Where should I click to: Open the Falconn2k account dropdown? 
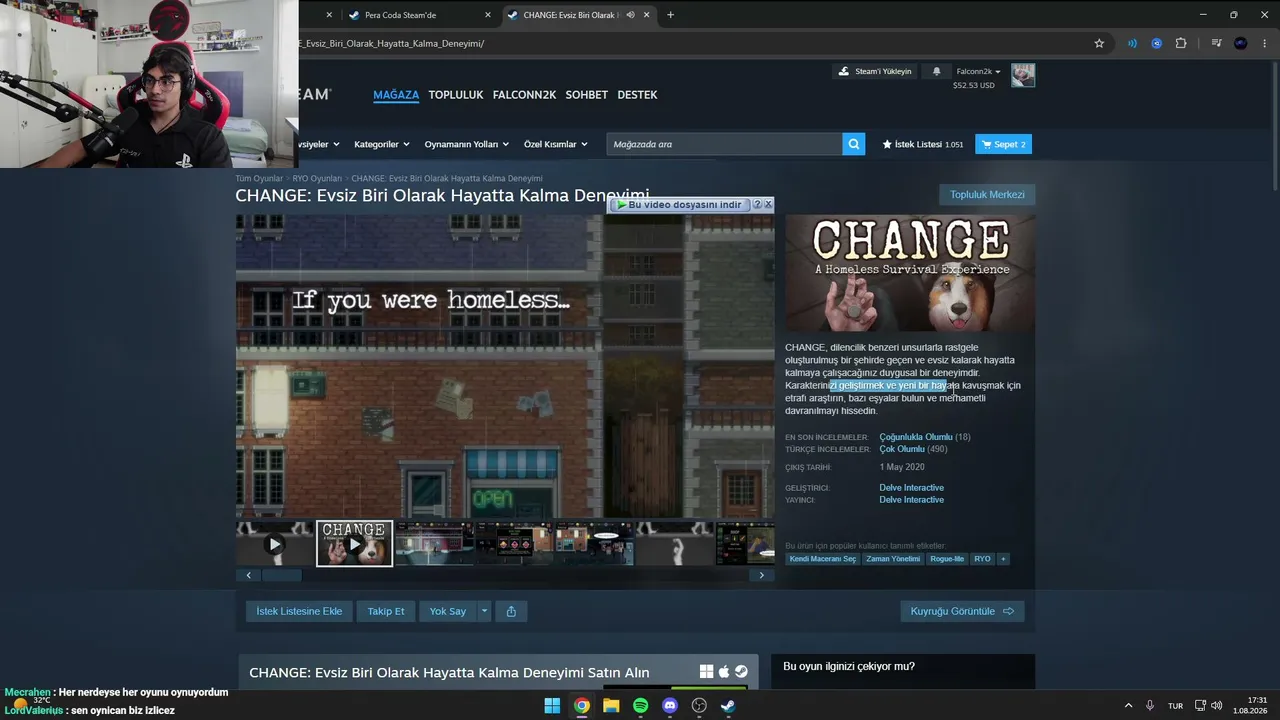[x=978, y=72]
